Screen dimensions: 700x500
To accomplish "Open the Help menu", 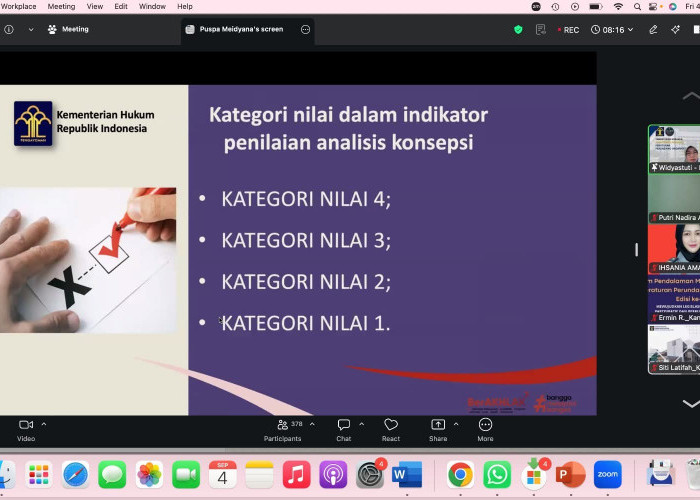I will [185, 6].
